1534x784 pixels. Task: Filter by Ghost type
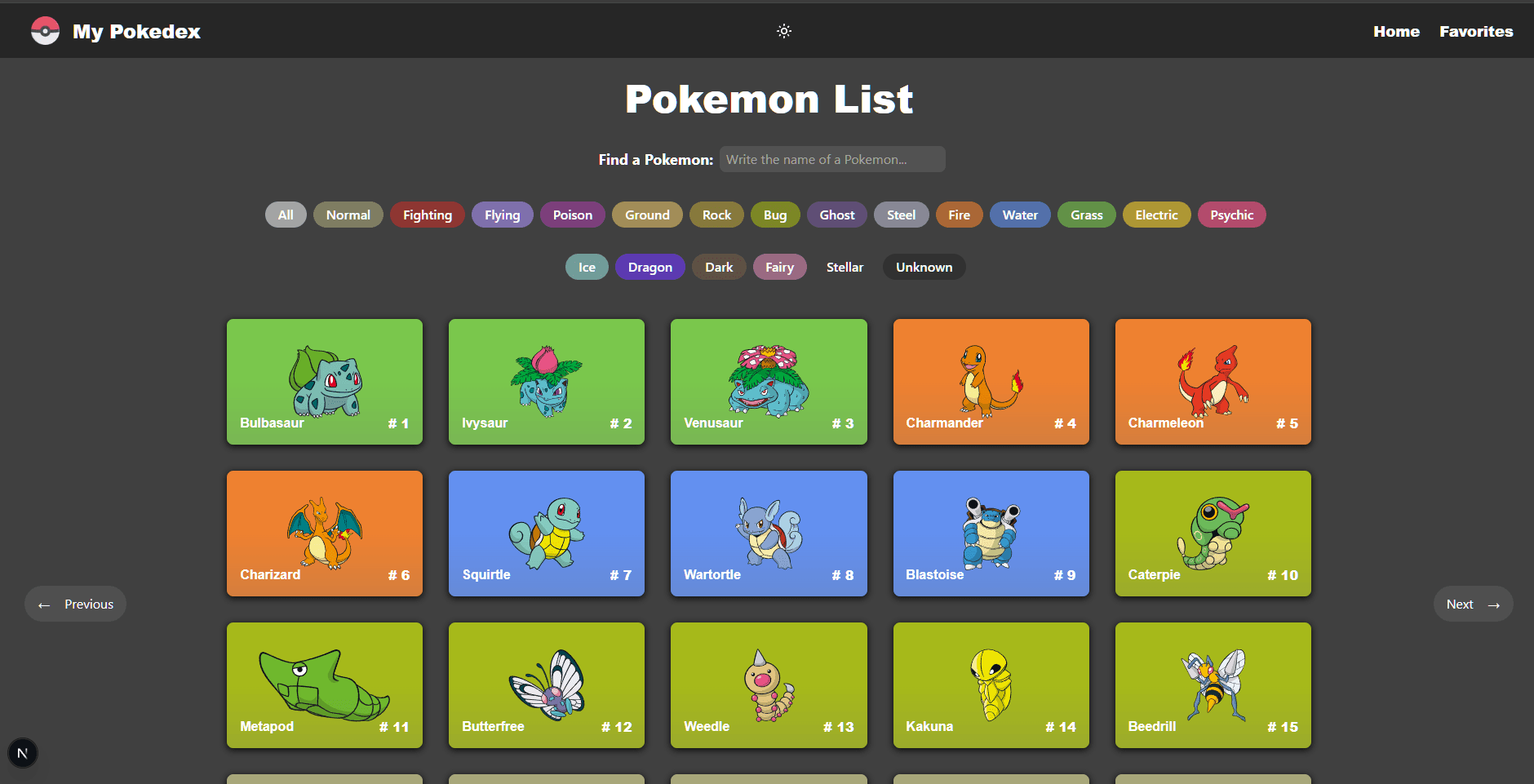(x=837, y=215)
